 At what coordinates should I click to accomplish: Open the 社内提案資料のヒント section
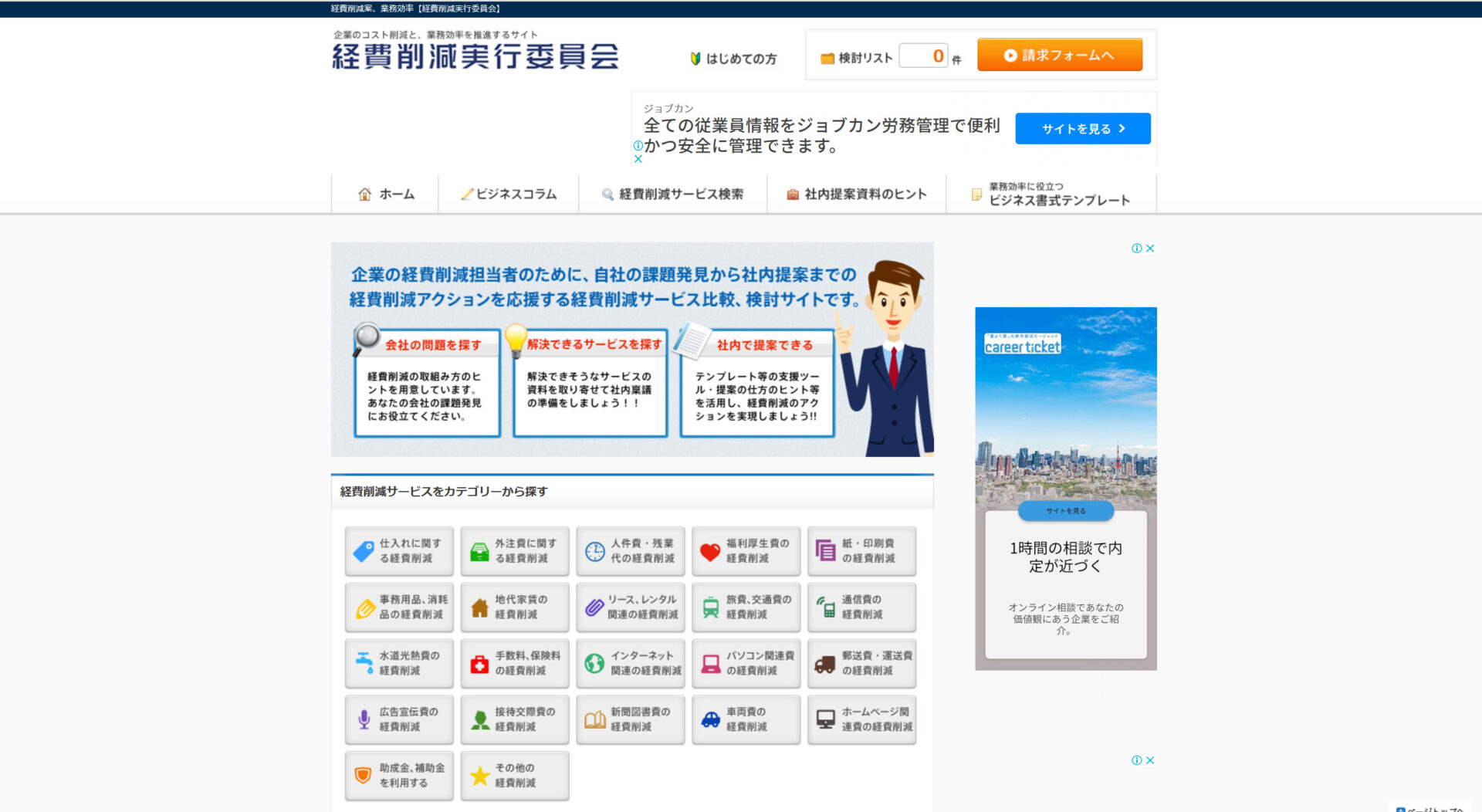click(x=857, y=195)
